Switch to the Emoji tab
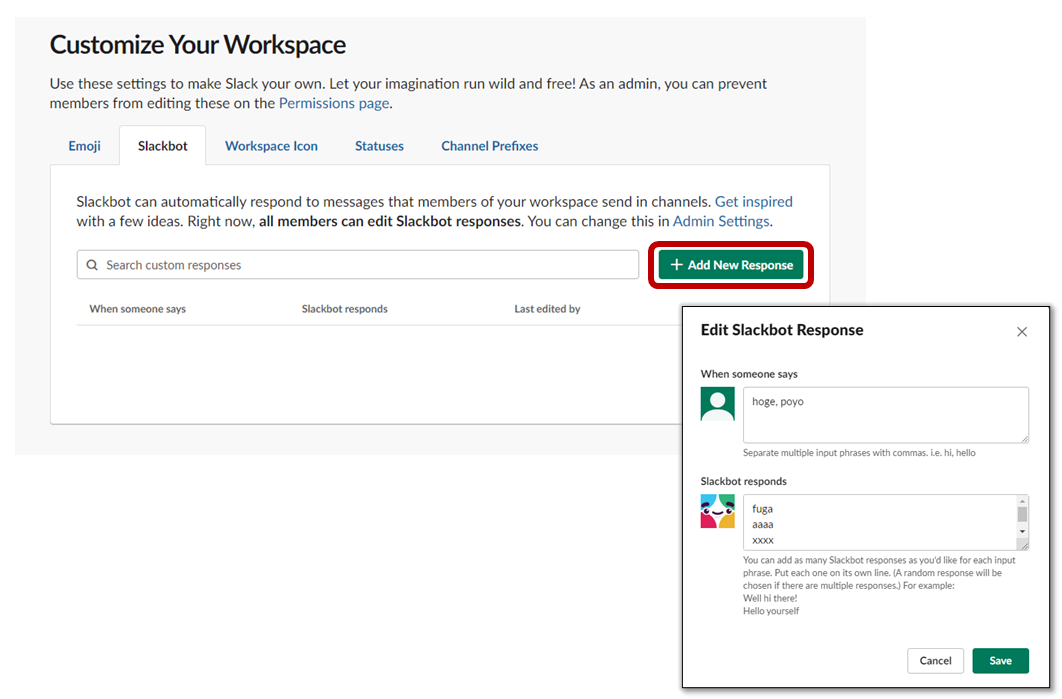This screenshot has height=699, width=1062. pos(84,145)
